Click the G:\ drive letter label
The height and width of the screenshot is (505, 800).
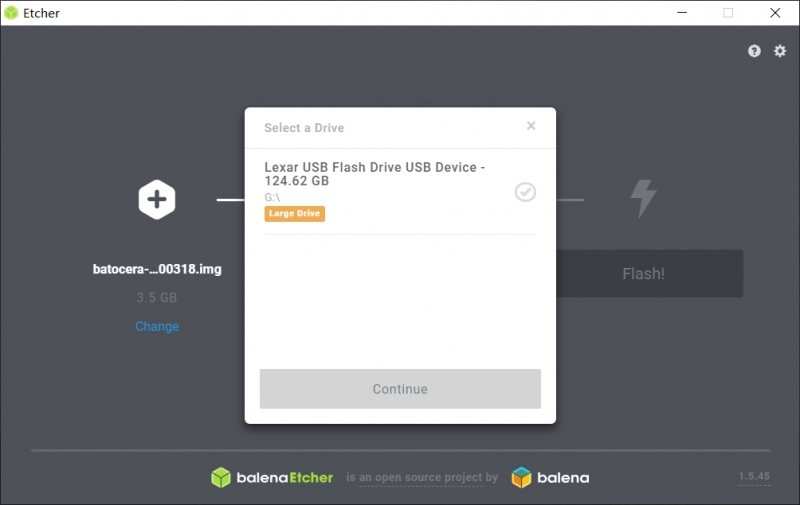272,197
